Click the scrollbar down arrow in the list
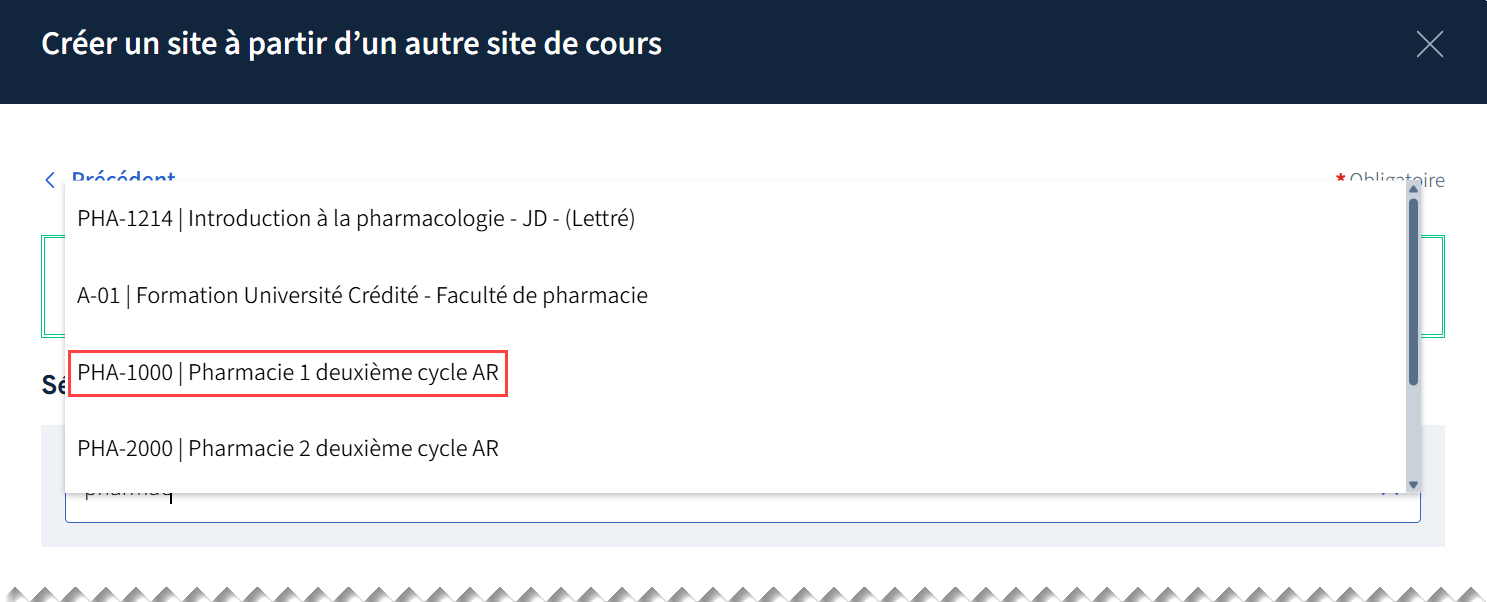 click(x=1413, y=484)
